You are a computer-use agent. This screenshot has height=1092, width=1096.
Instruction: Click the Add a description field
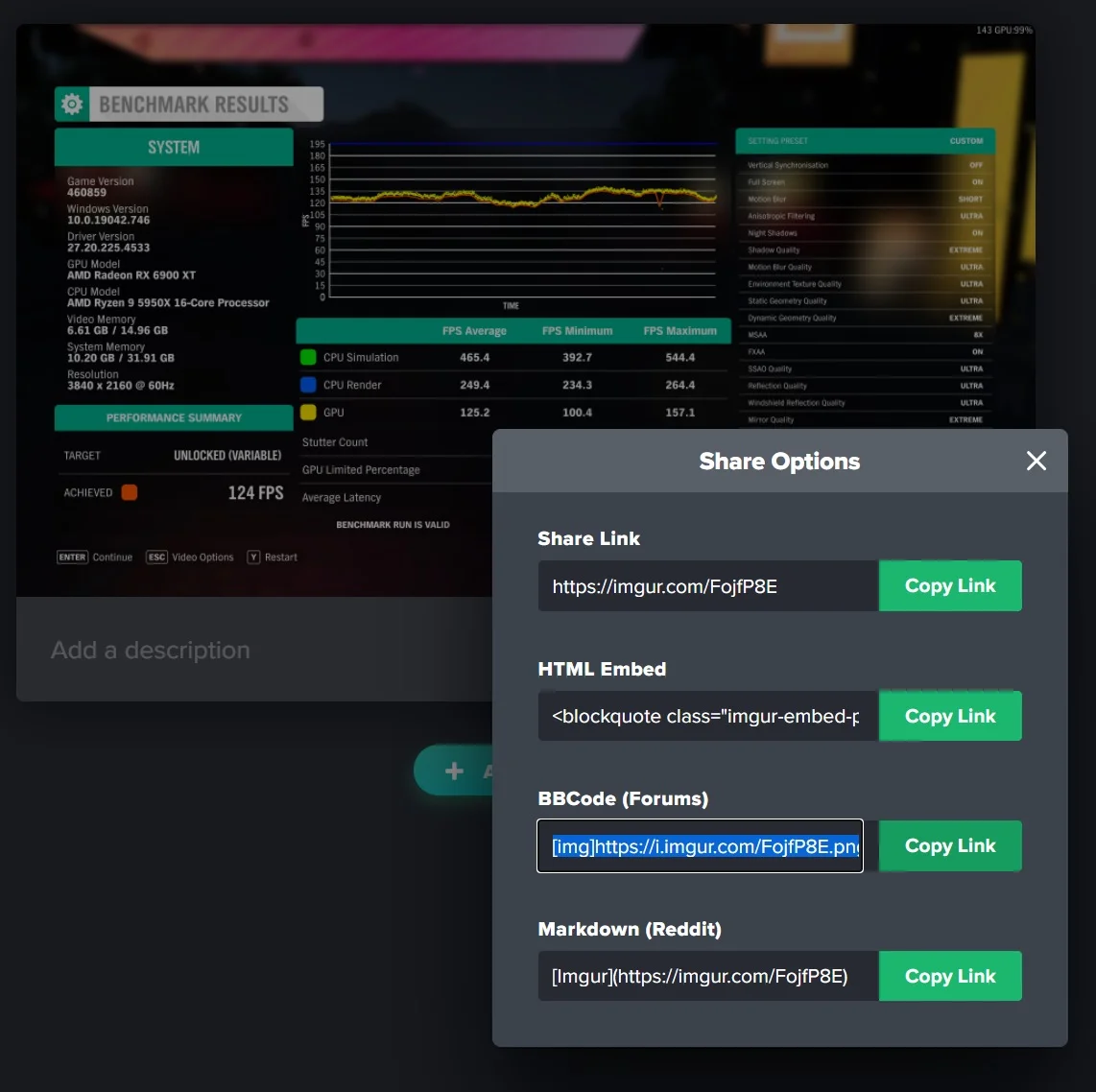[253, 650]
